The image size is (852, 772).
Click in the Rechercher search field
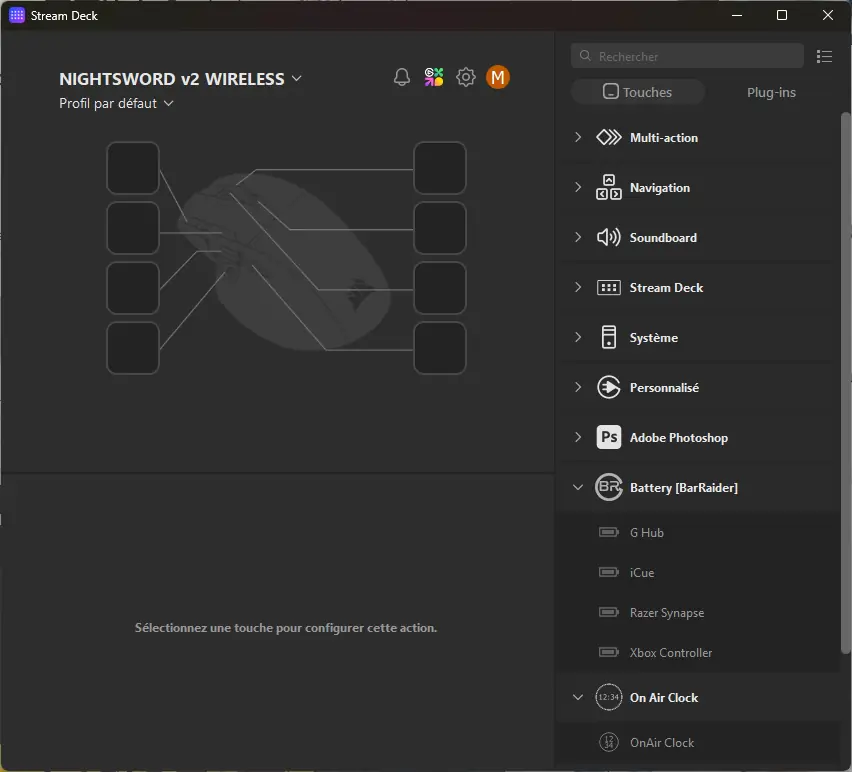(687, 56)
